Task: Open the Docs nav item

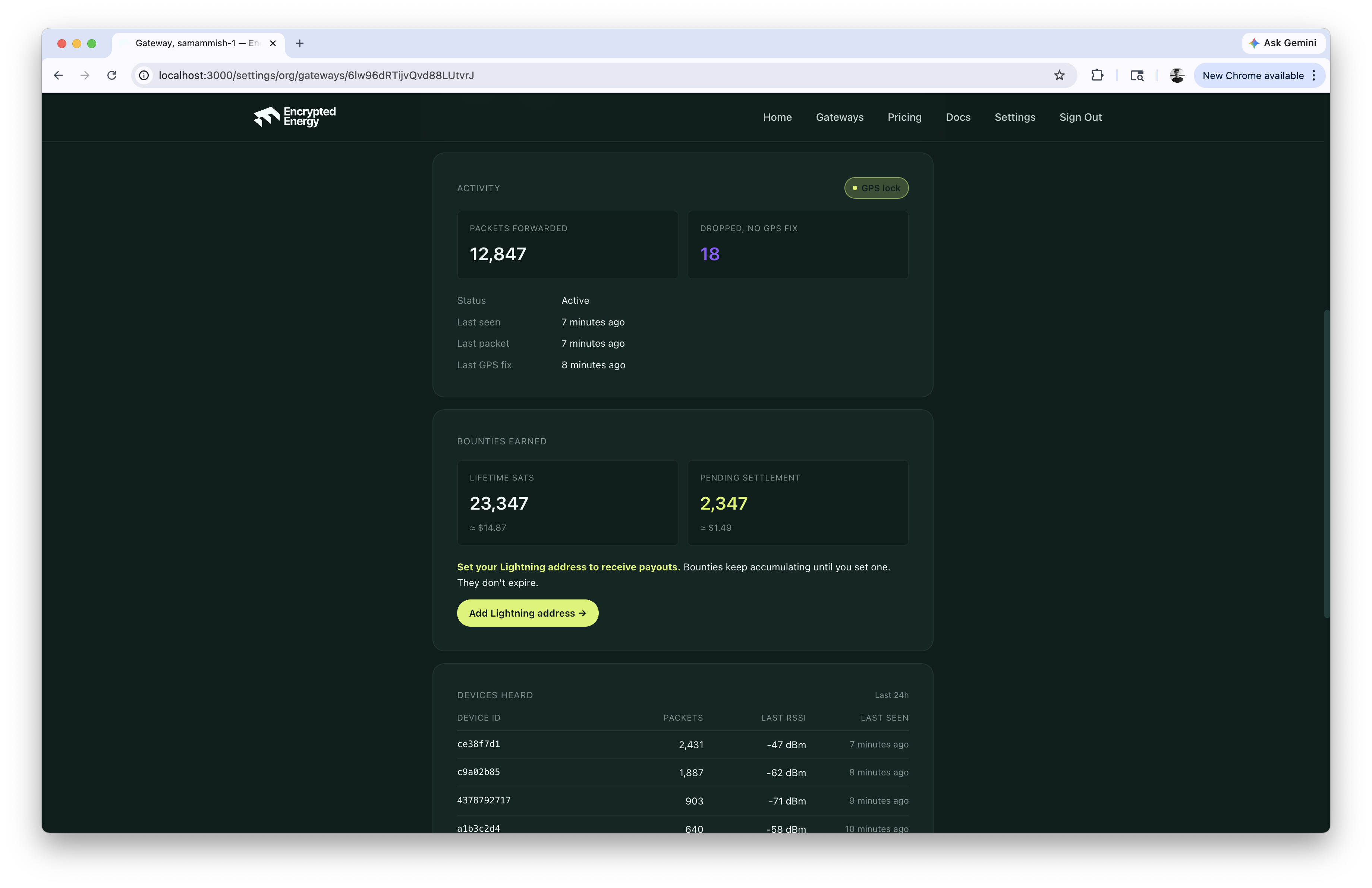Action: tap(957, 117)
